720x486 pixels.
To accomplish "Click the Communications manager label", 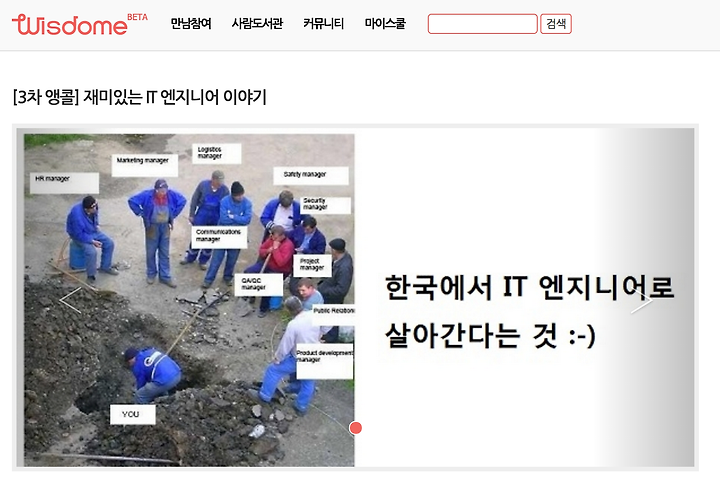I will (219, 237).
